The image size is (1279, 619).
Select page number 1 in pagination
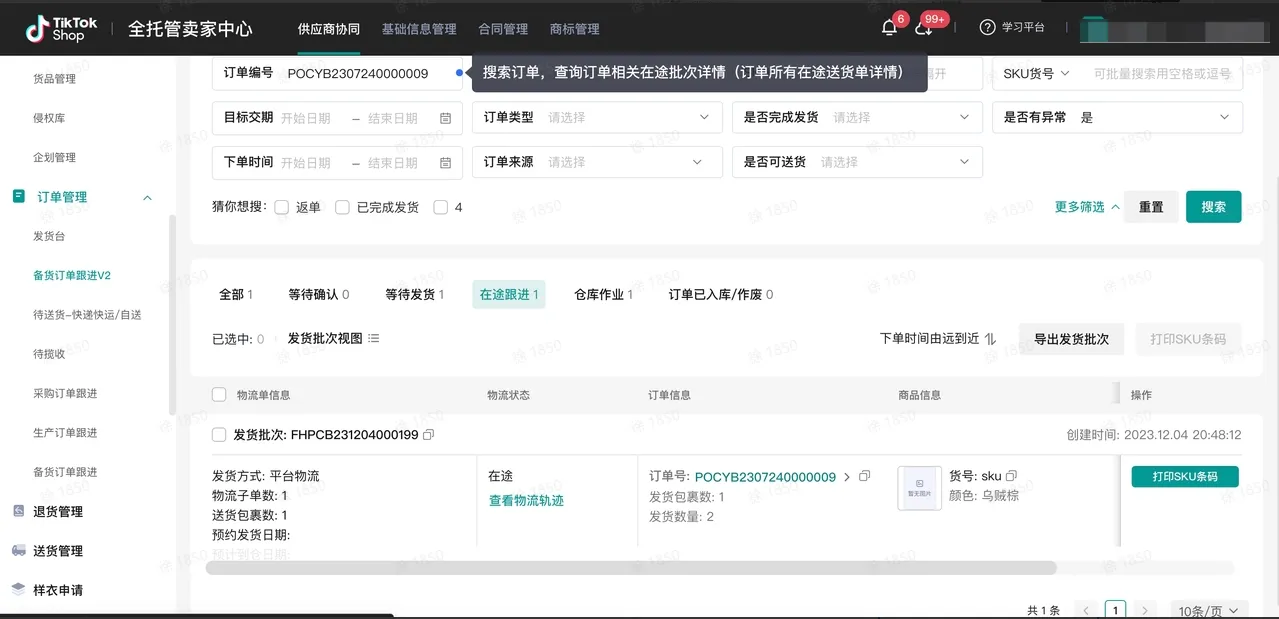1115,610
